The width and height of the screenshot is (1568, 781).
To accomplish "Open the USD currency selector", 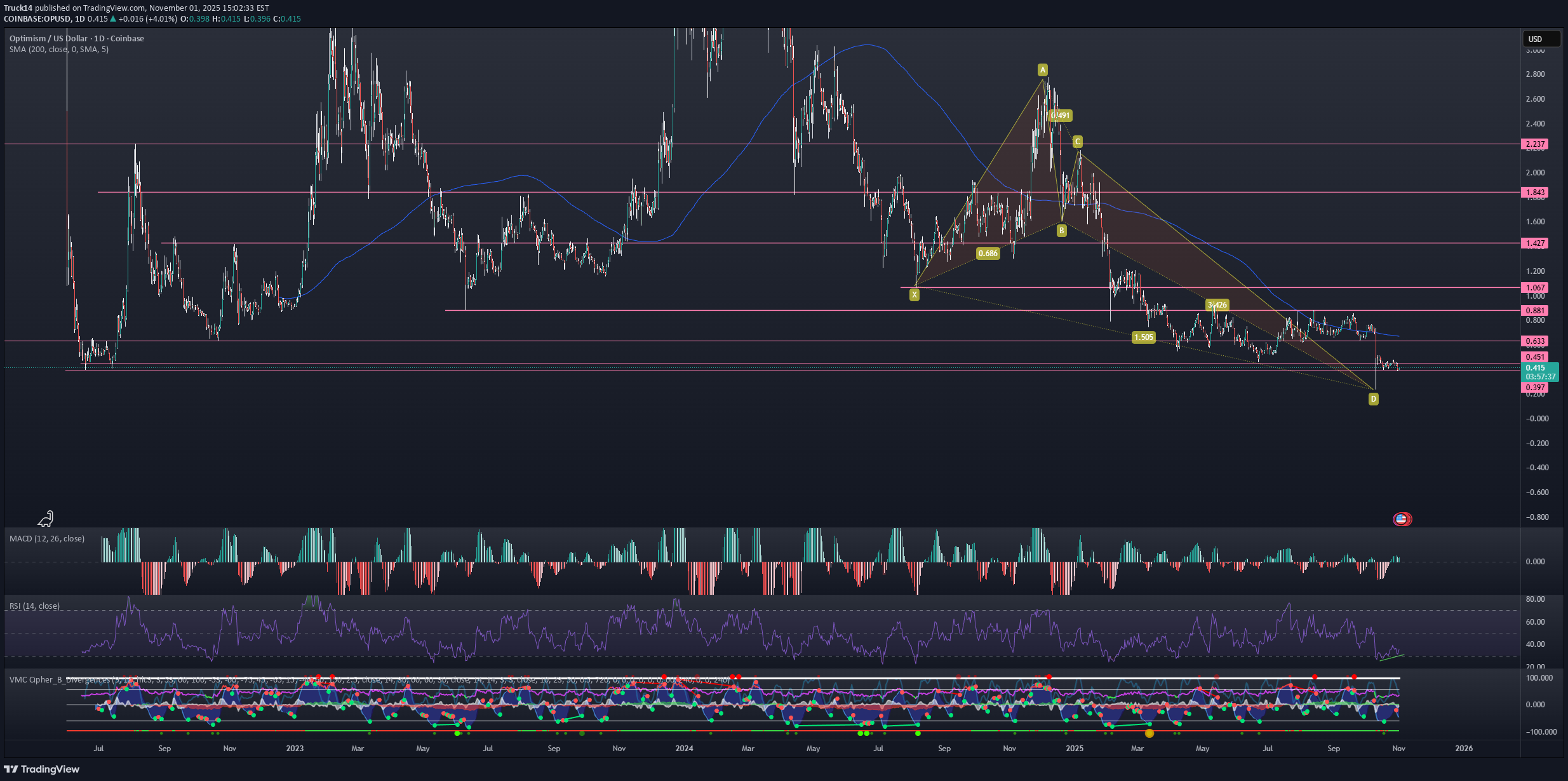I will point(1541,39).
